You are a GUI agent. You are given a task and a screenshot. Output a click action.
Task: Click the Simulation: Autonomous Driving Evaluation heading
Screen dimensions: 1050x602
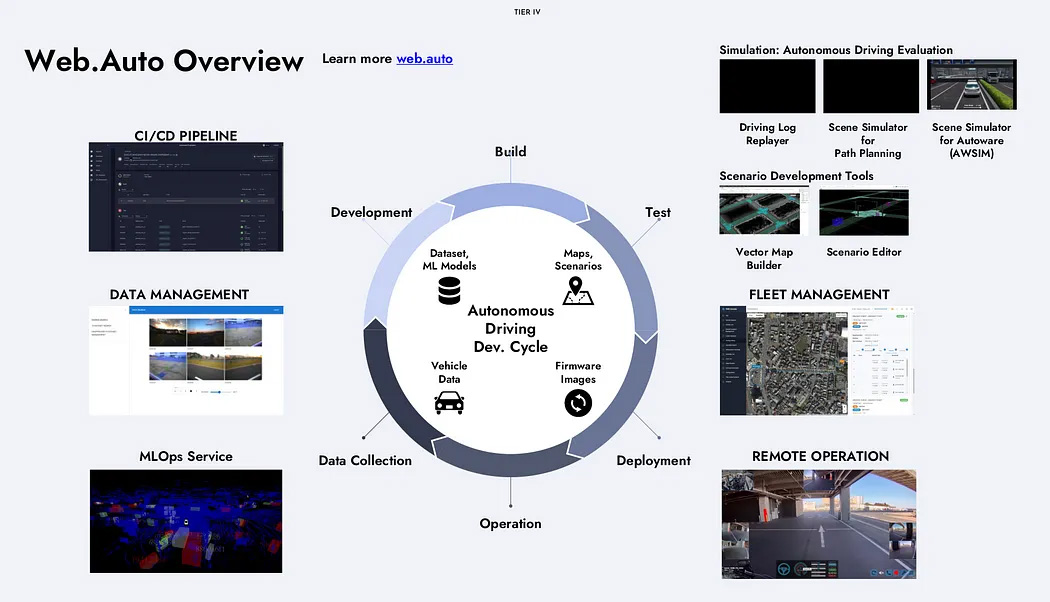coord(836,50)
